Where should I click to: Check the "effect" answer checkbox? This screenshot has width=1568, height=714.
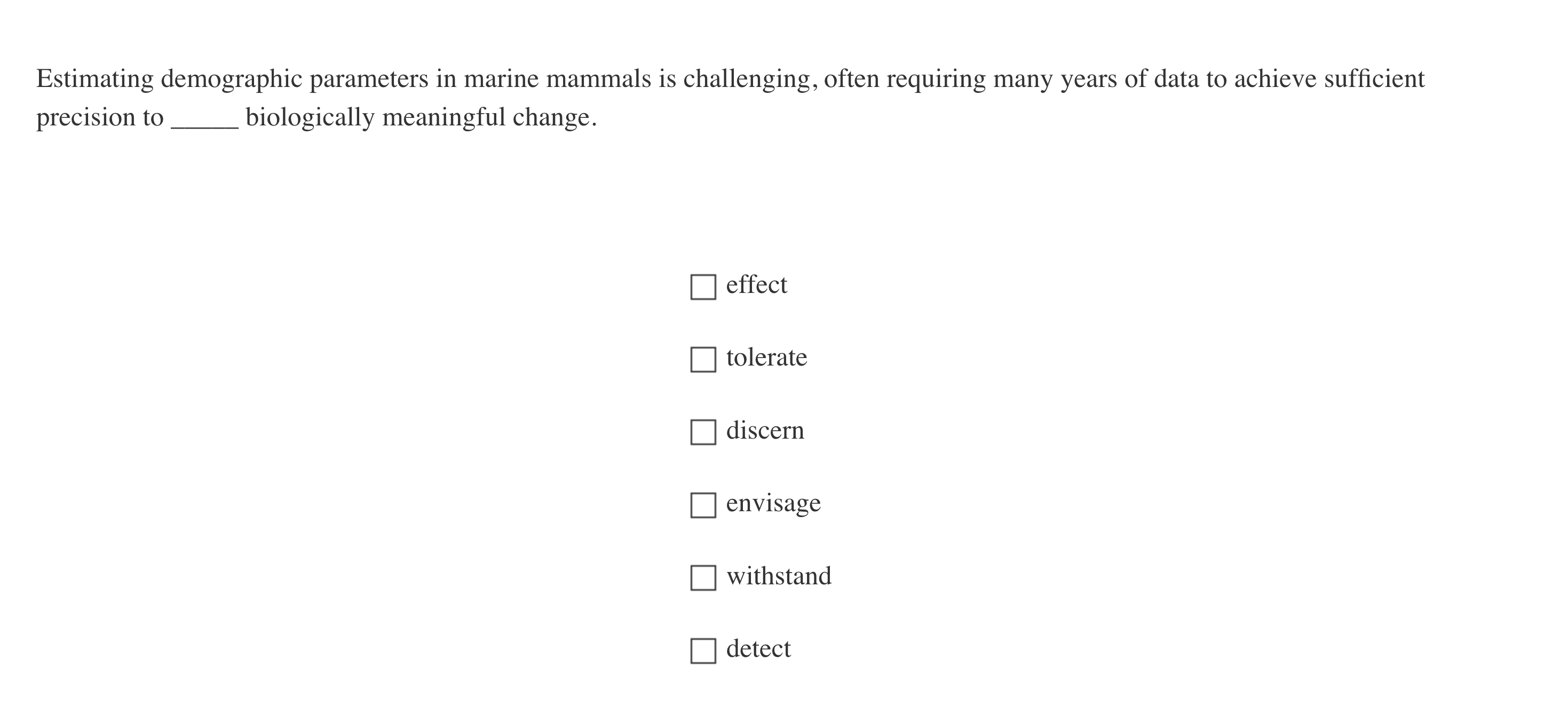pos(703,286)
